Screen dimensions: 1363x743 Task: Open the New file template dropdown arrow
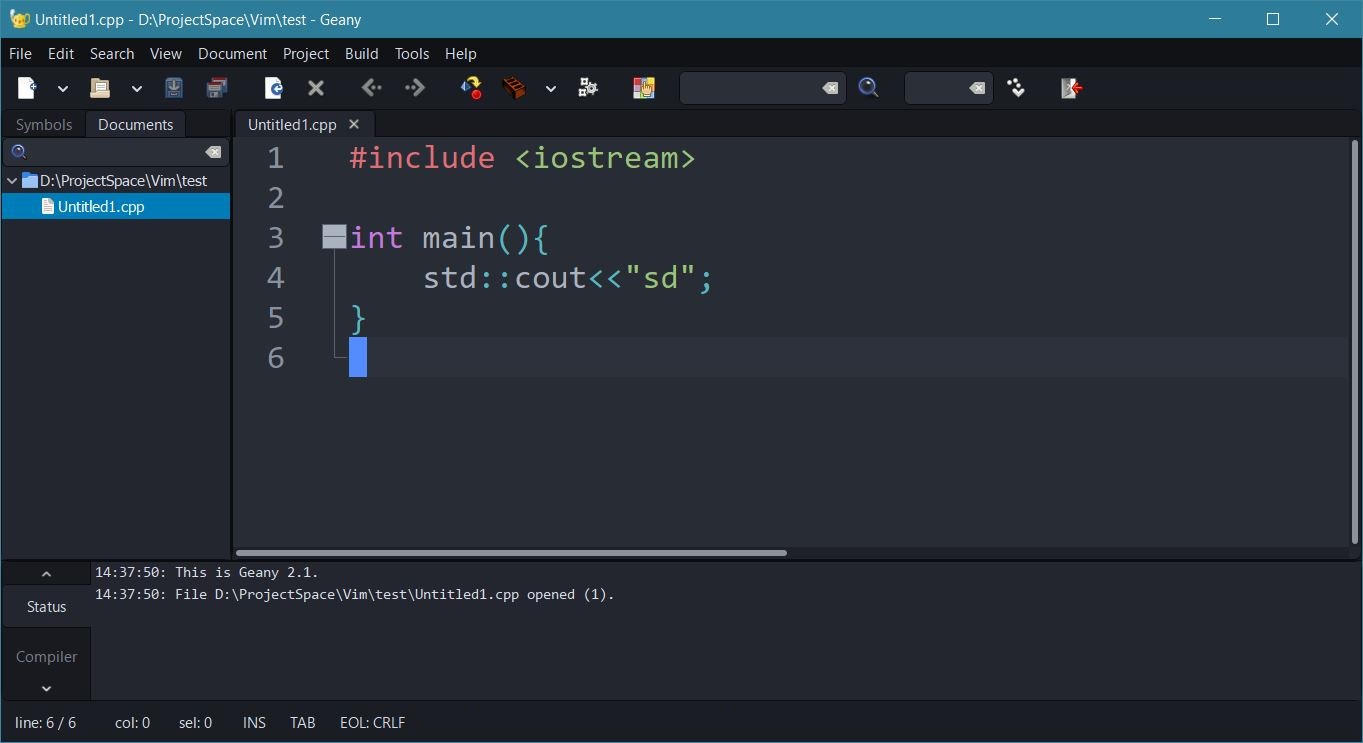62,89
